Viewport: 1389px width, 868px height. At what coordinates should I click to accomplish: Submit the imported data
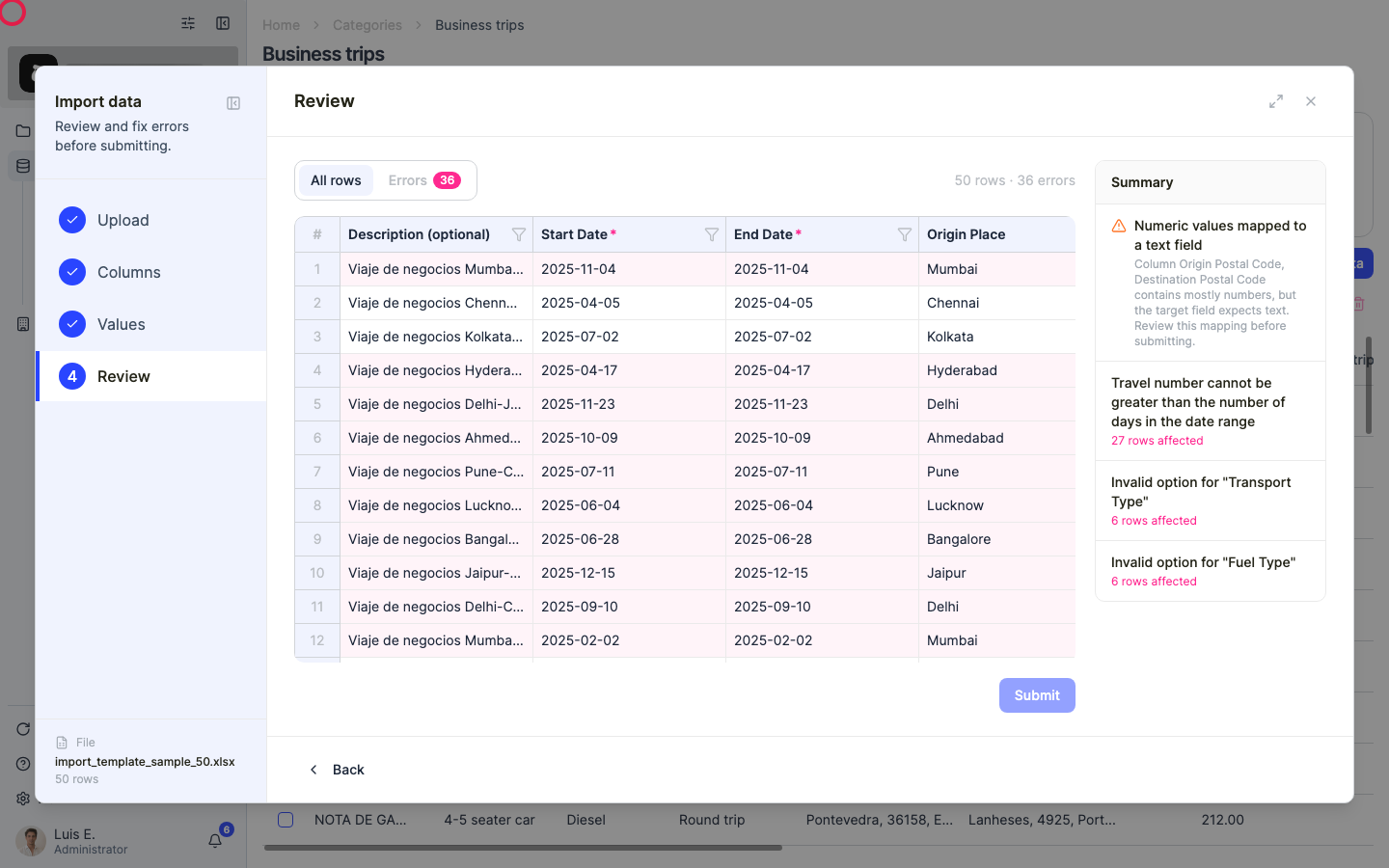tap(1037, 695)
